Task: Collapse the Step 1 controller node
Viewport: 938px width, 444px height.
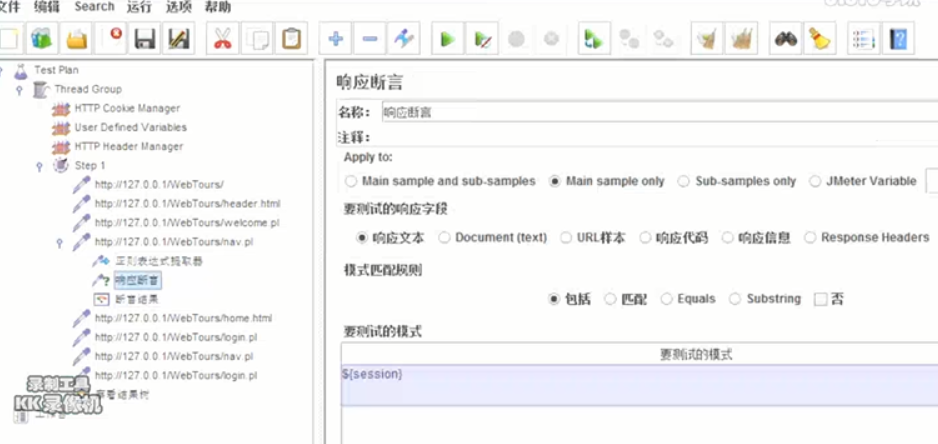Action: point(39,166)
